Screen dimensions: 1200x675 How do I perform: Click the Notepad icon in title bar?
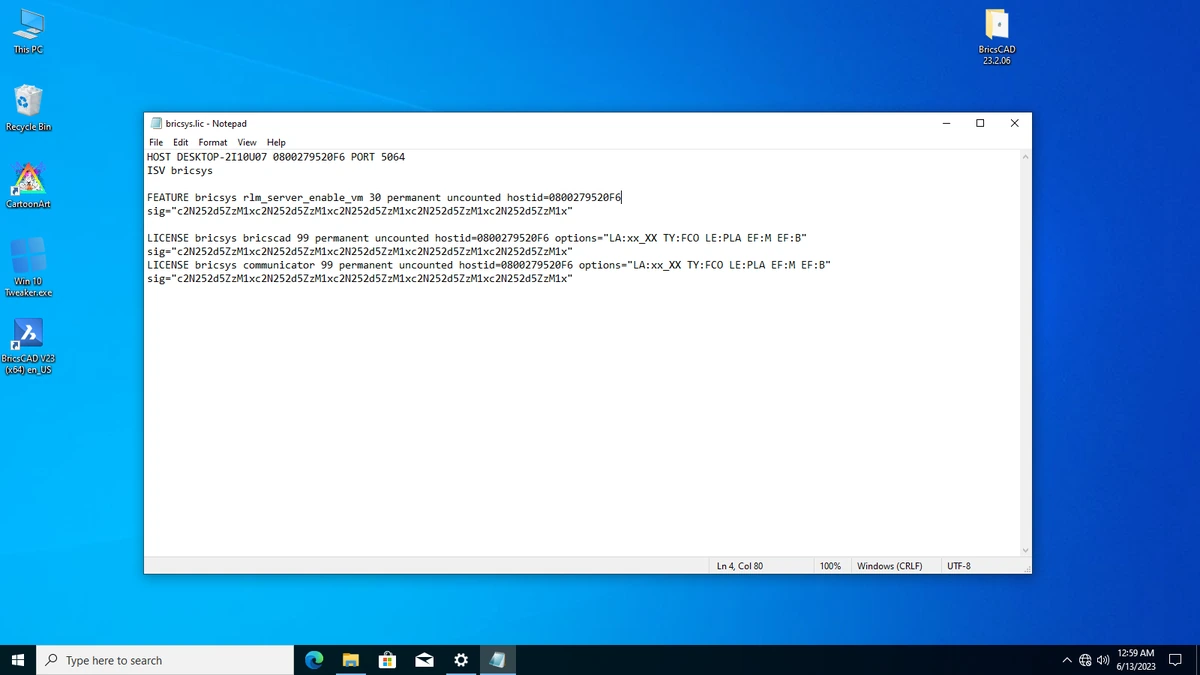[156, 123]
